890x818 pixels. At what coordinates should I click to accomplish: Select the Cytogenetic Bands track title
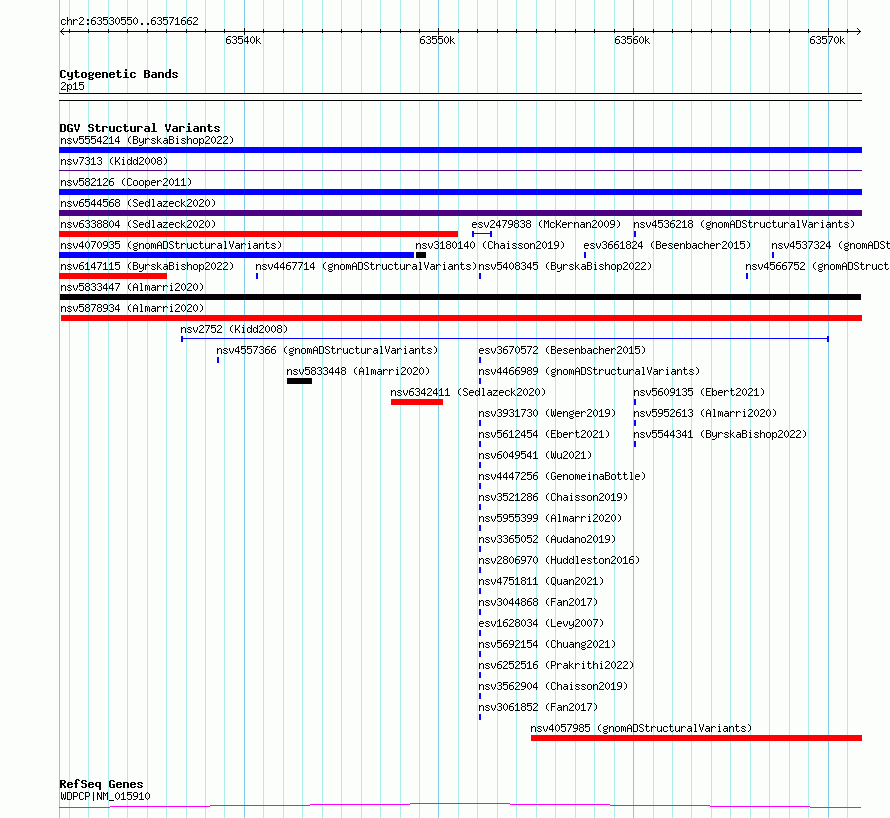point(119,74)
